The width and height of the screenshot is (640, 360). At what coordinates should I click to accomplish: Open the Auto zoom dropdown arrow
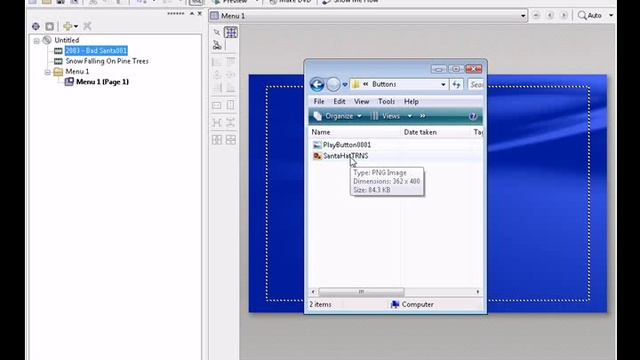(611, 16)
